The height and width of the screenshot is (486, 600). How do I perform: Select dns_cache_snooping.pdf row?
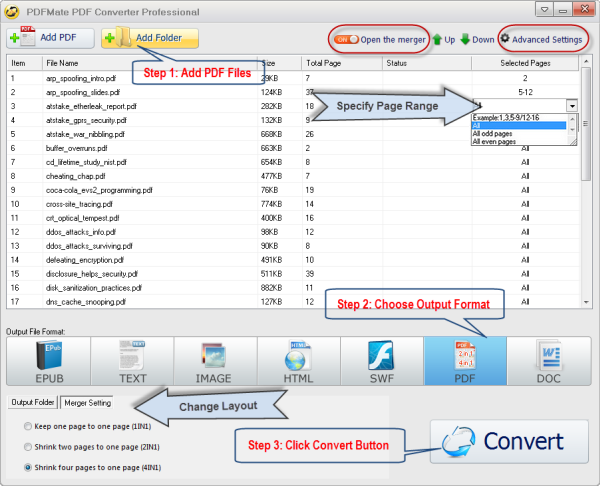293,302
